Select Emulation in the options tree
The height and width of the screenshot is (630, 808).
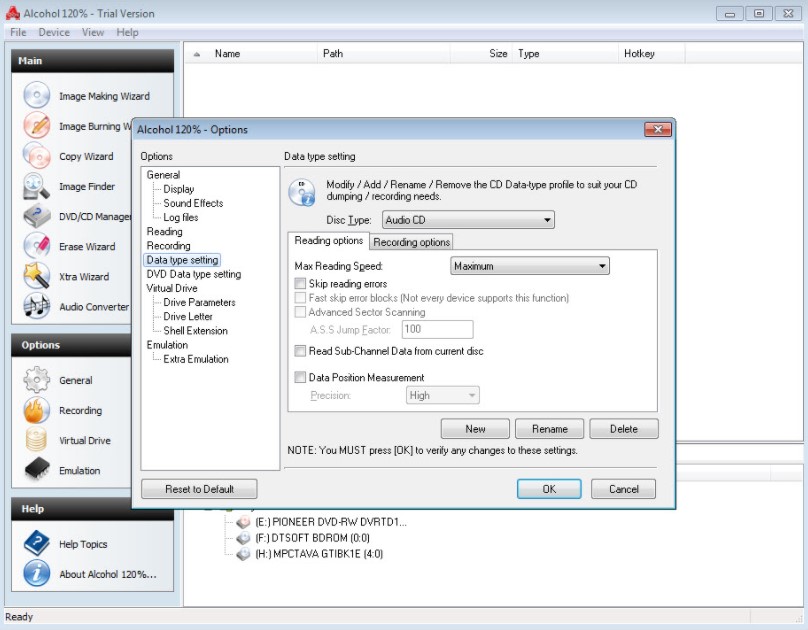click(167, 345)
